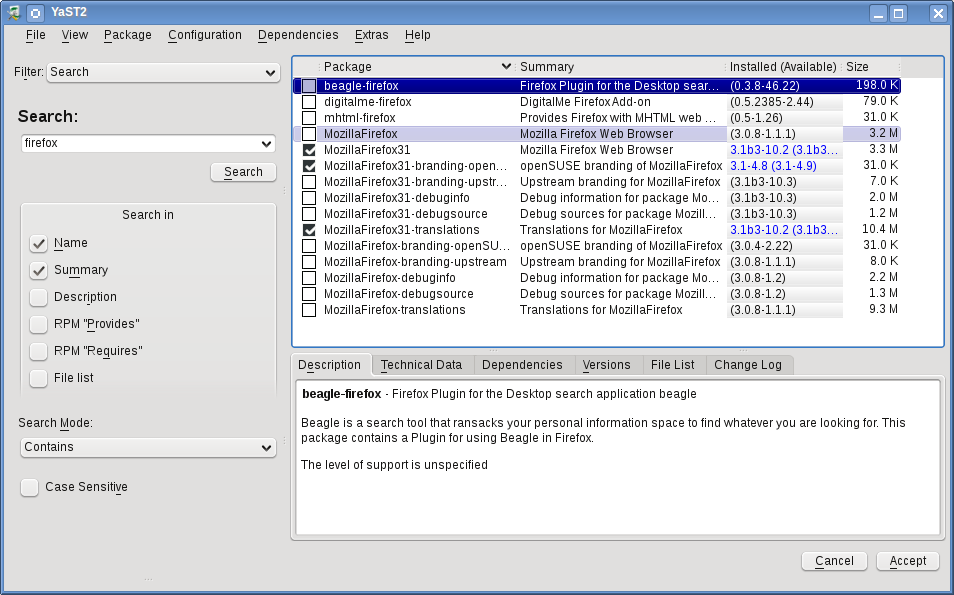The image size is (954, 595).
Task: Click the digitalme-firefox package status icon
Action: click(x=309, y=102)
